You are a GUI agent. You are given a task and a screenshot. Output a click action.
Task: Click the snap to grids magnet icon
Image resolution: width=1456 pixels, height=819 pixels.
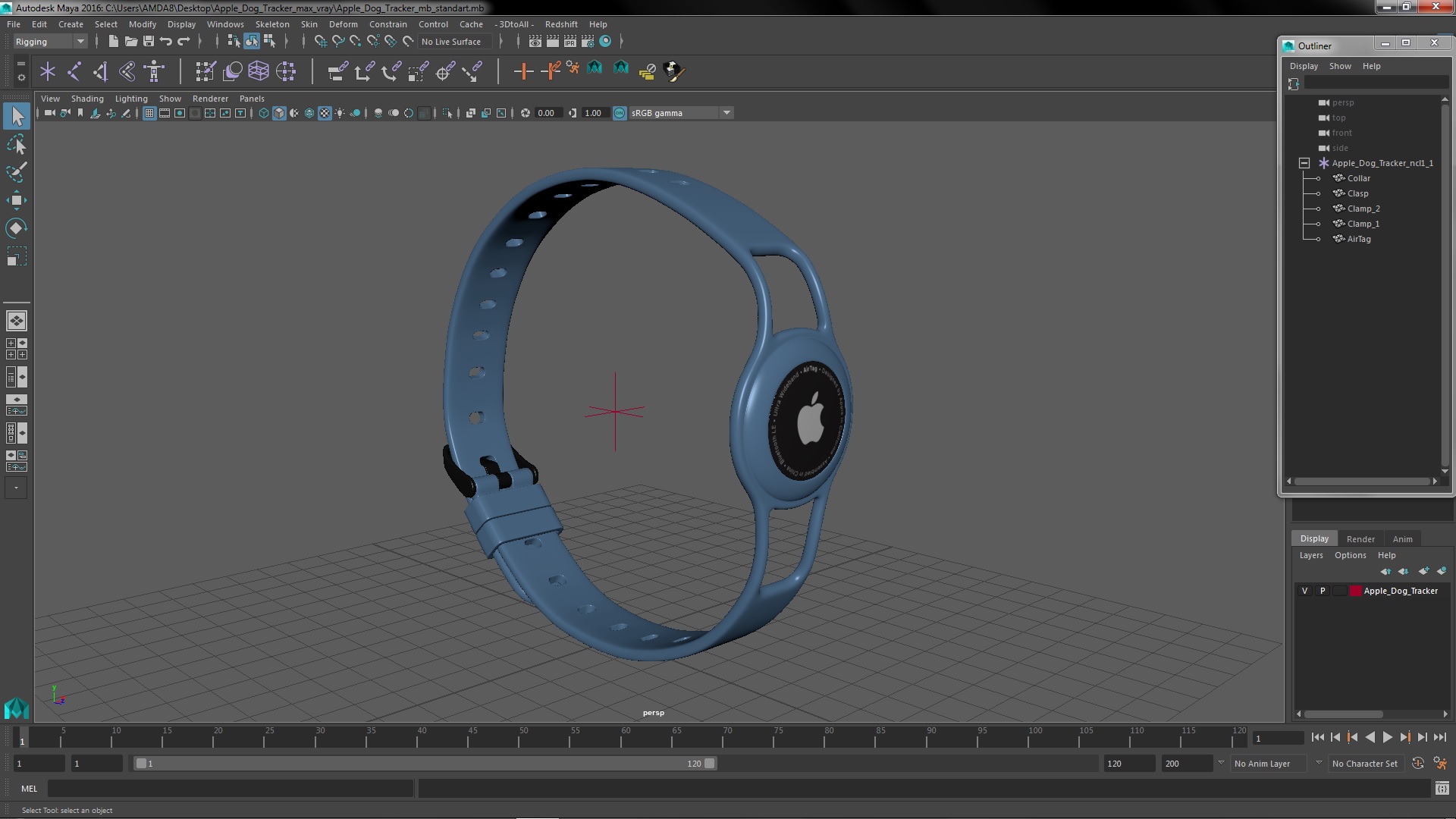[321, 41]
